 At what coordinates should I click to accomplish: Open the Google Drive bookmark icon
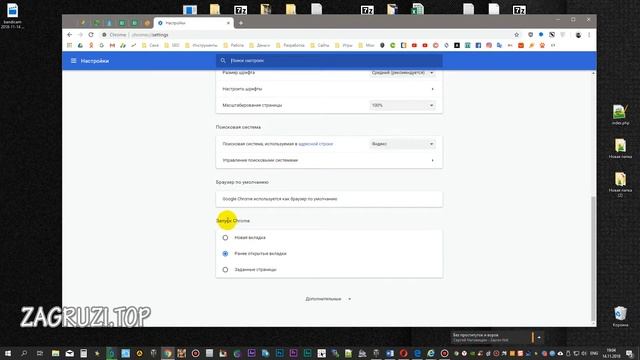[80, 45]
